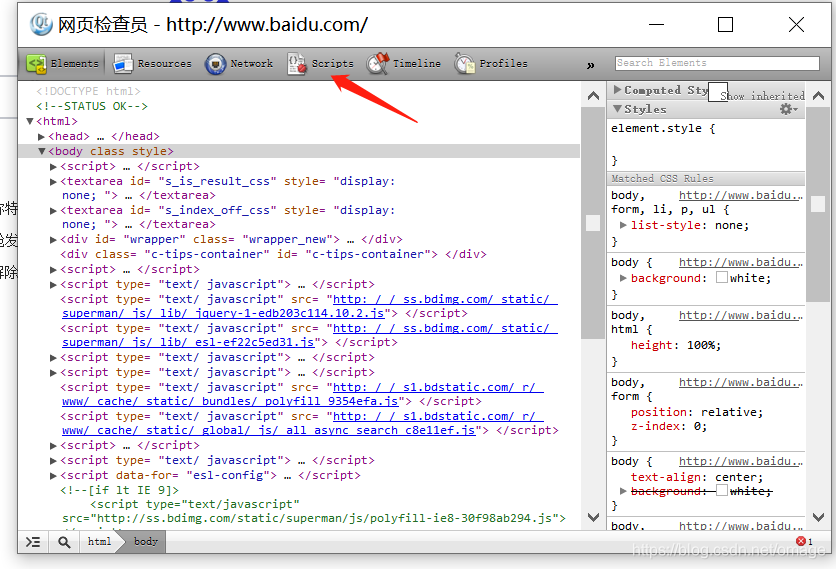Image resolution: width=836 pixels, height=569 pixels.
Task: Open the Network panel icon
Action: tap(215, 64)
